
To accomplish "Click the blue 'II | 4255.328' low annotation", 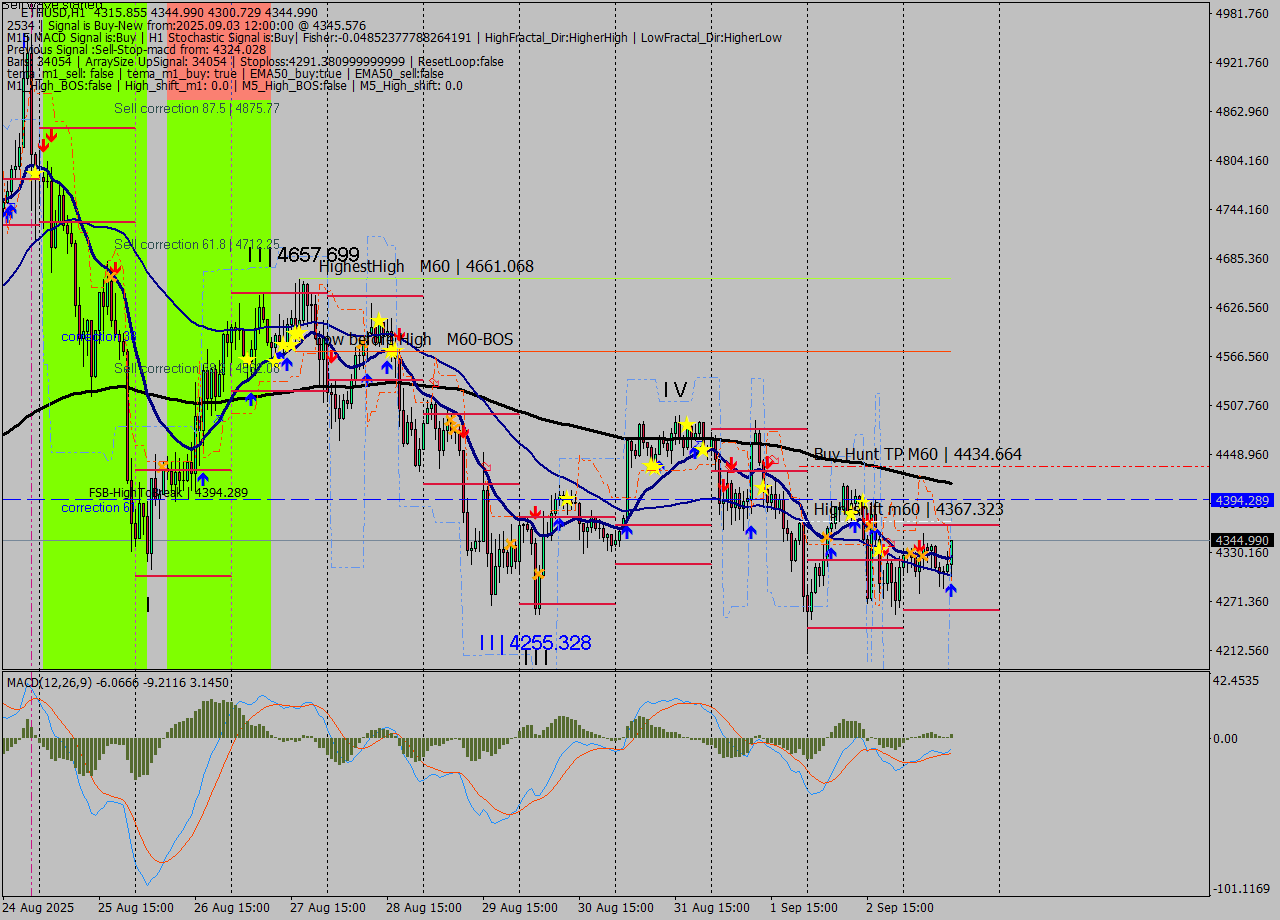I will point(535,643).
